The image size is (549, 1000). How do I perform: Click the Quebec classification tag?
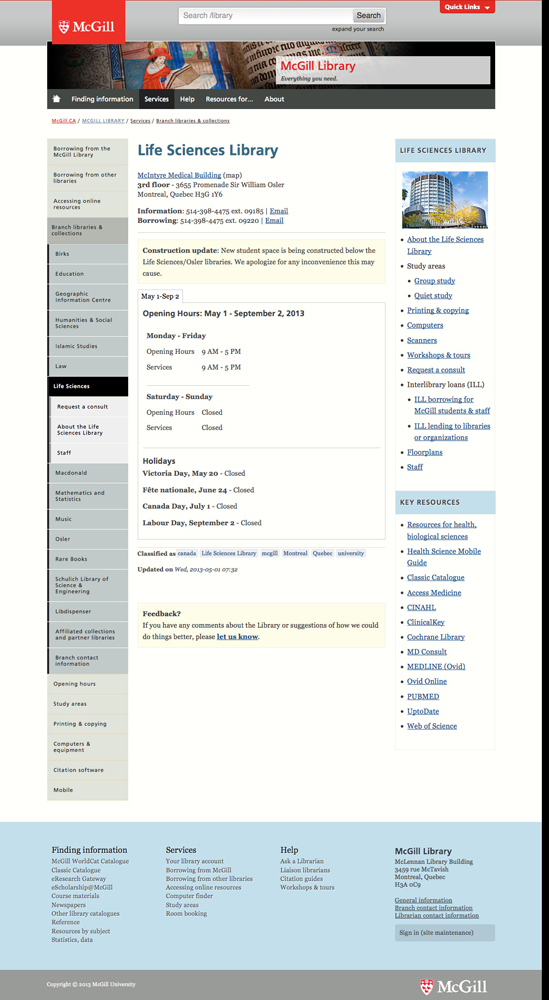[322, 554]
